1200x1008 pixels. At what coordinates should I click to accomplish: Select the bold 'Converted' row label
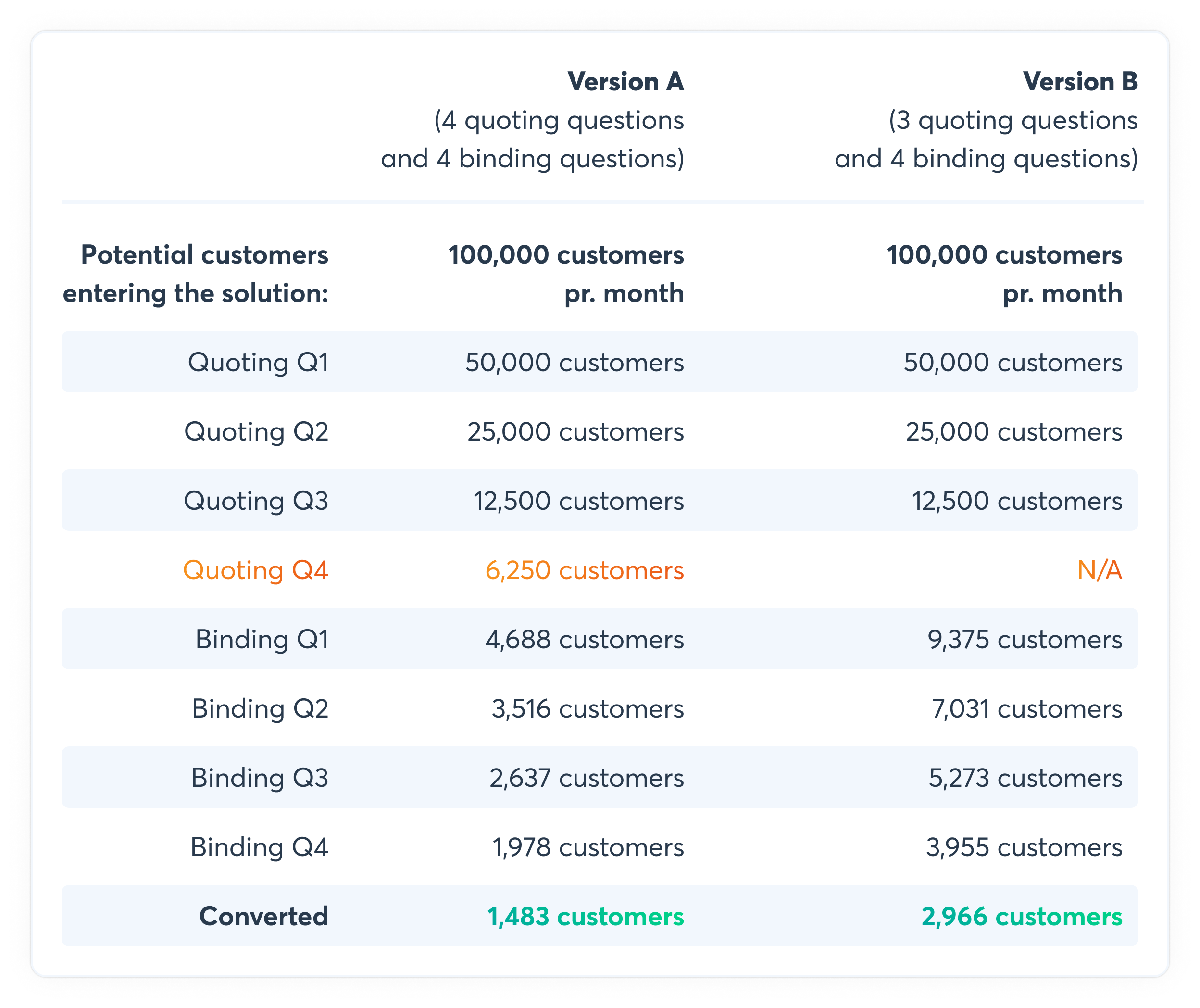pos(264,916)
